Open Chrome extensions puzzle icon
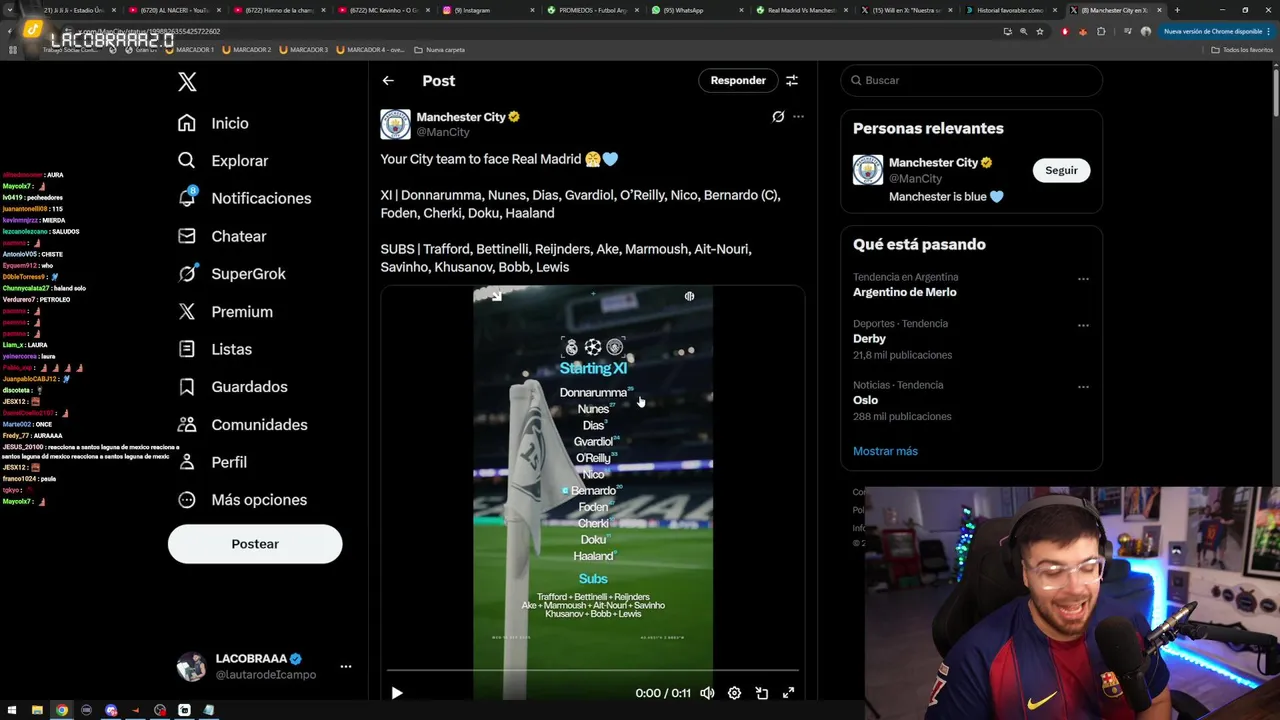 [x=1101, y=32]
